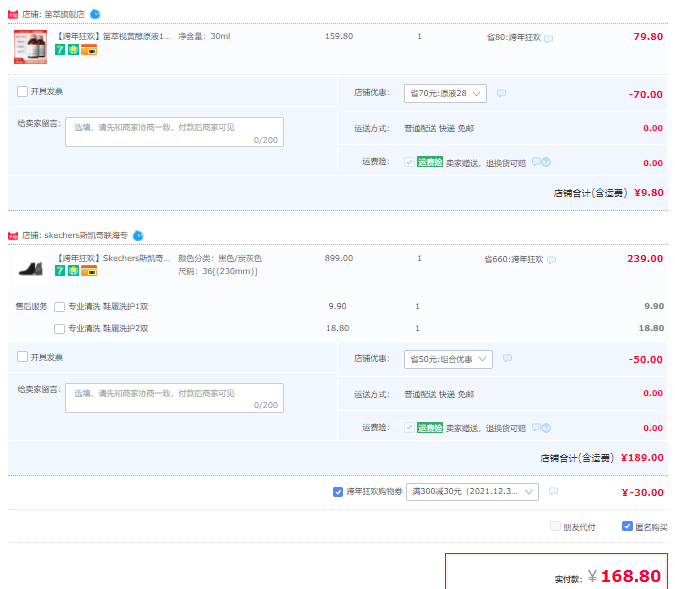Open info bubble next to 满300减30元 coupon
The width and height of the screenshot is (675, 589).
pos(554,491)
